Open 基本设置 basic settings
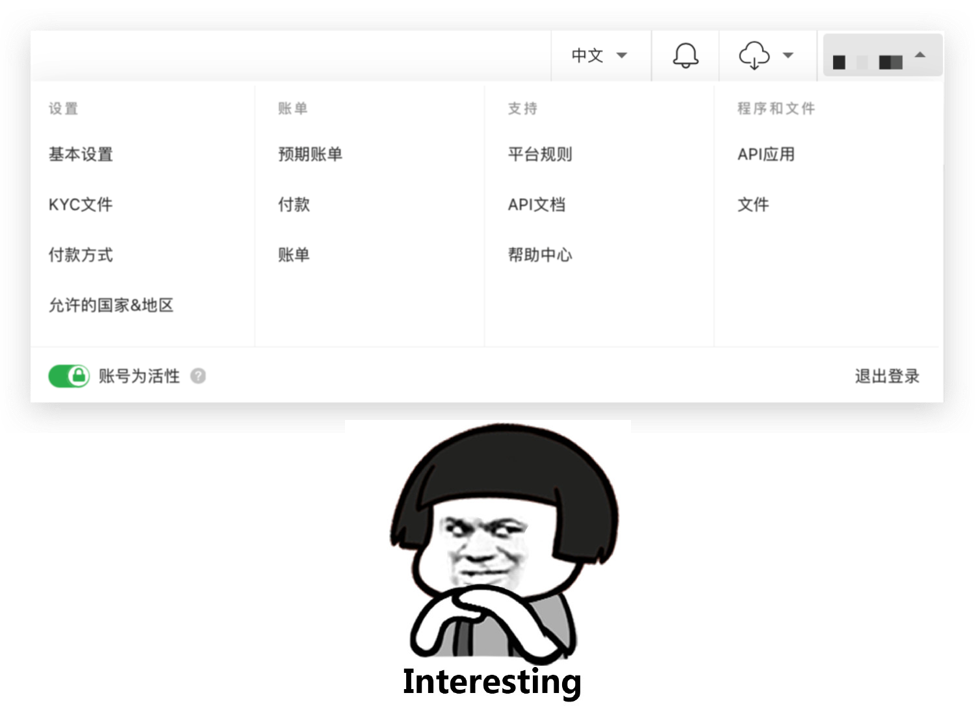 pyautogui.click(x=81, y=154)
